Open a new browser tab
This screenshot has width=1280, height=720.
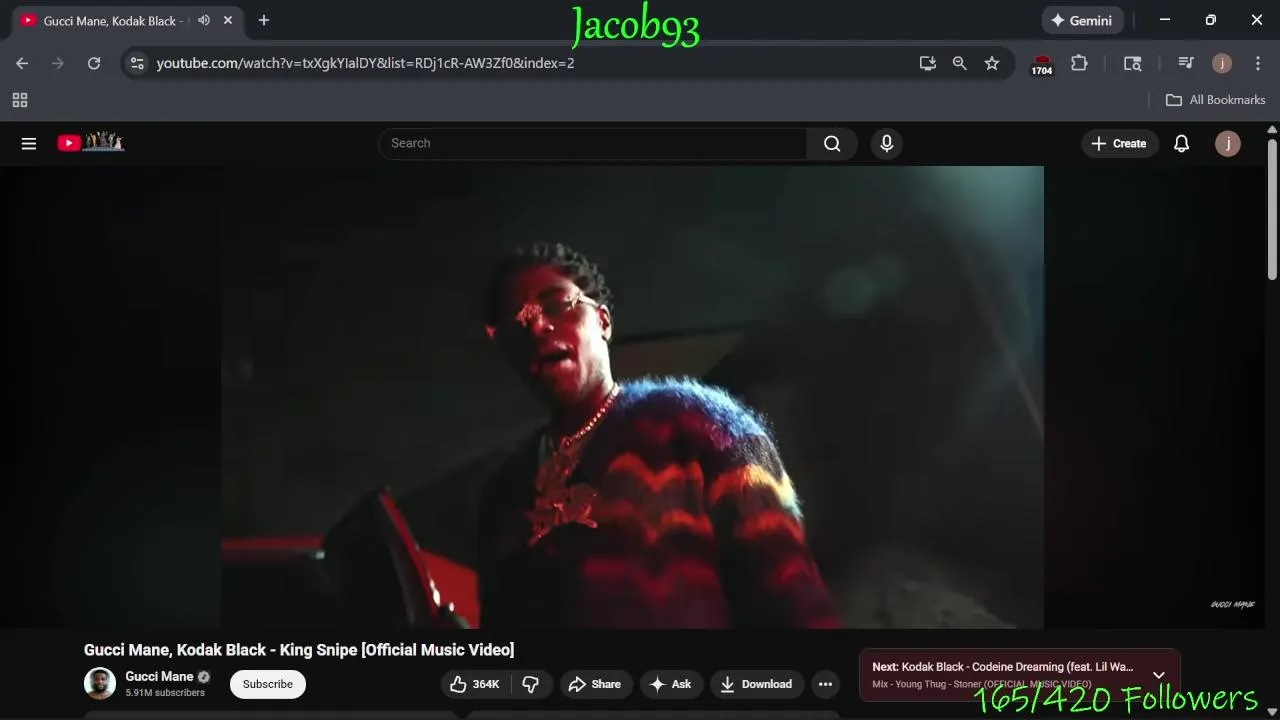264,20
